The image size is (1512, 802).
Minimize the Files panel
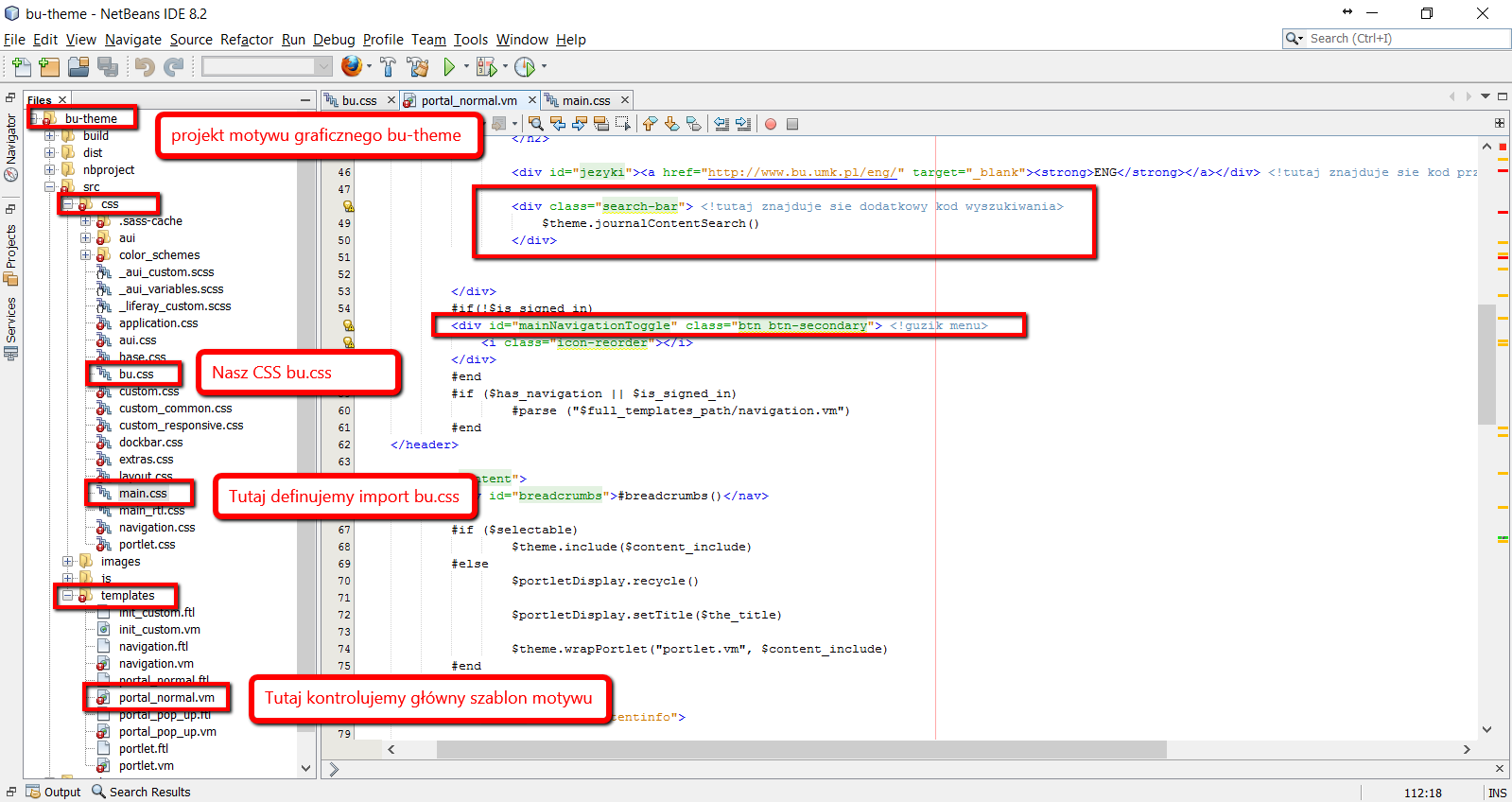point(305,100)
